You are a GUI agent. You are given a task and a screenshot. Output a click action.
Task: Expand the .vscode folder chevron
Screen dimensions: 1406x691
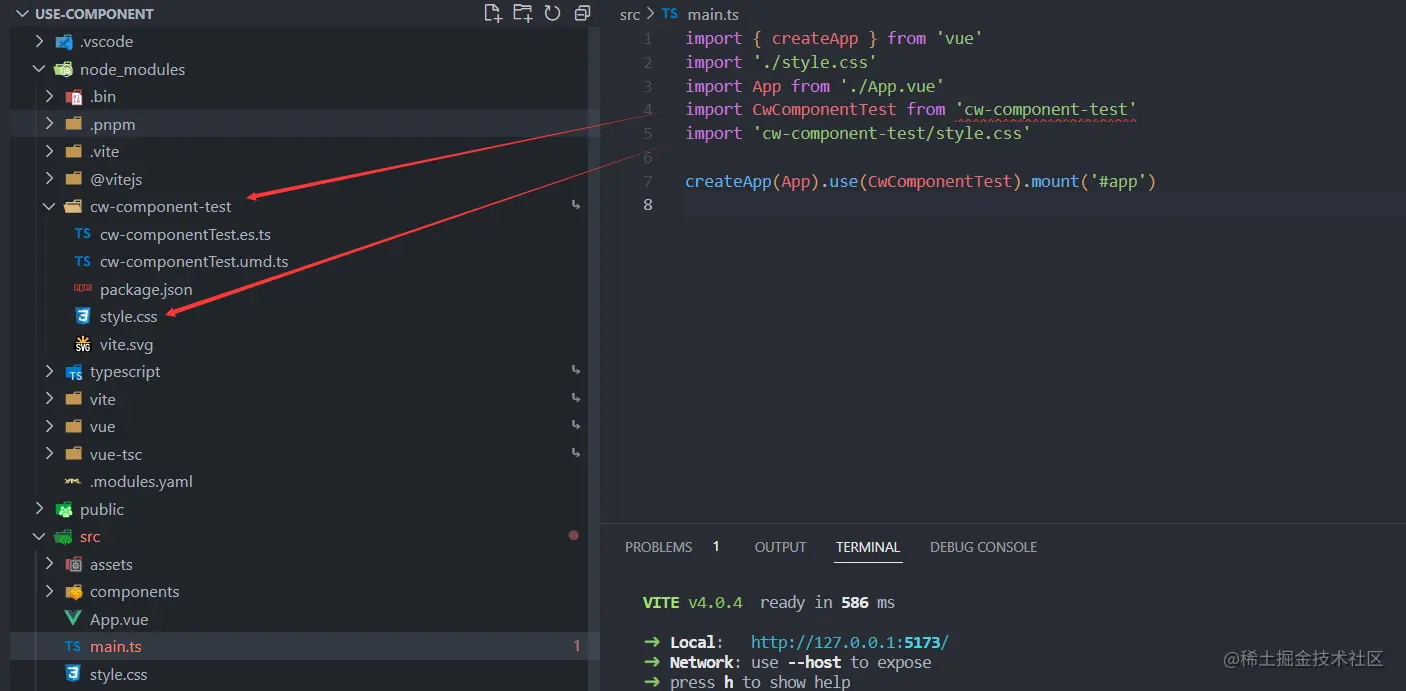point(39,42)
